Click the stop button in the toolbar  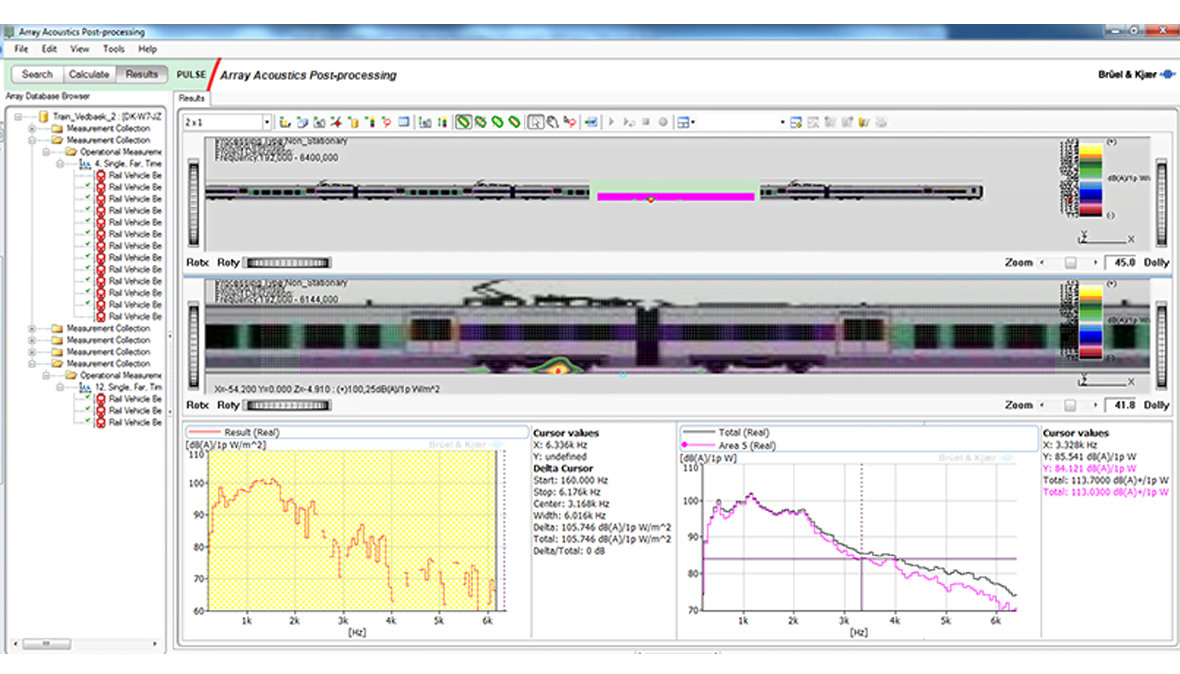coord(646,122)
